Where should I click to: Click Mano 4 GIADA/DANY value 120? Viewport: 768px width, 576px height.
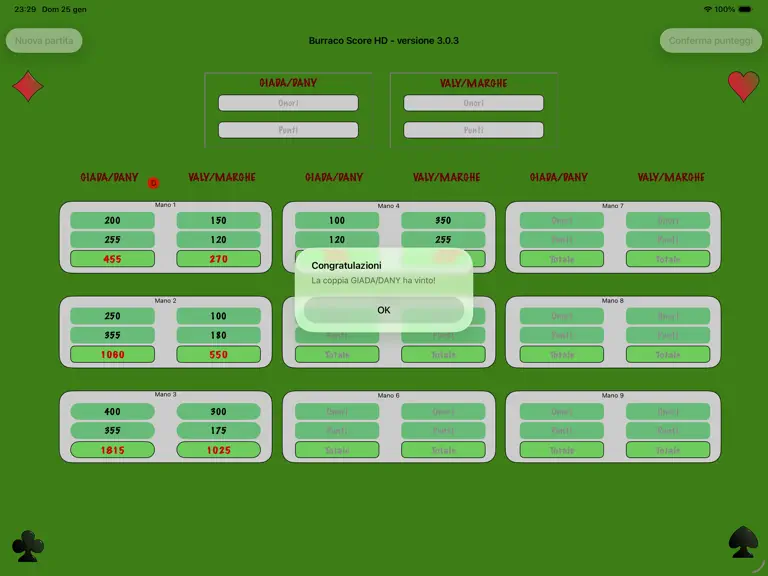(x=337, y=240)
